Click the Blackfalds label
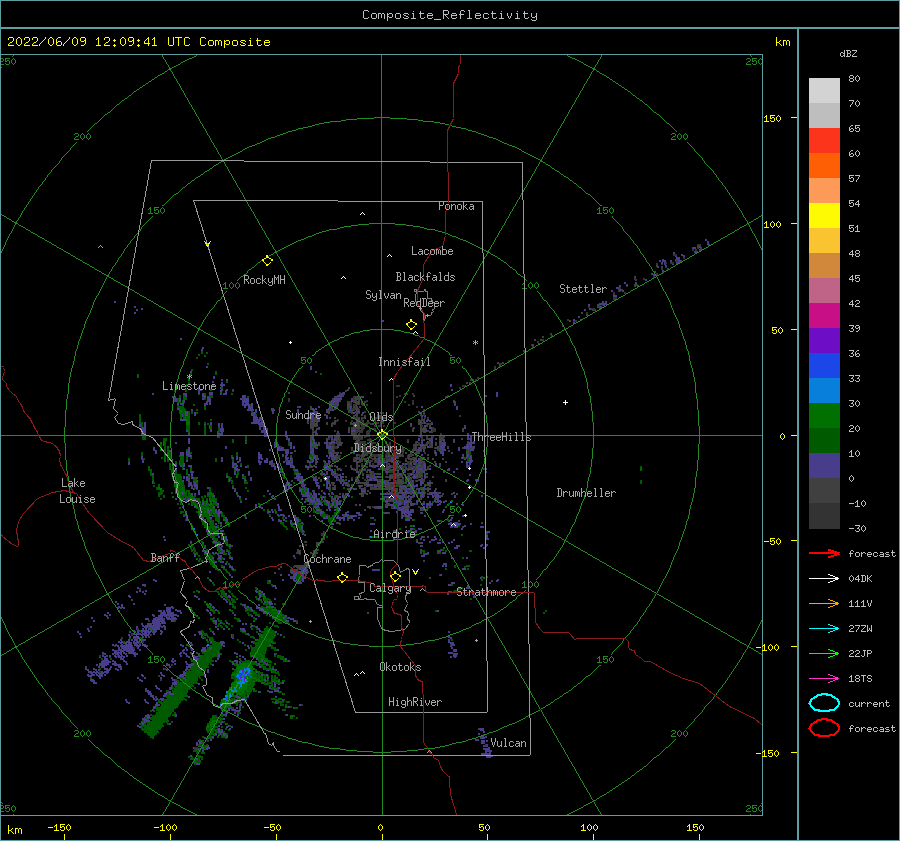Viewport: 900px width, 841px height. [x=425, y=277]
